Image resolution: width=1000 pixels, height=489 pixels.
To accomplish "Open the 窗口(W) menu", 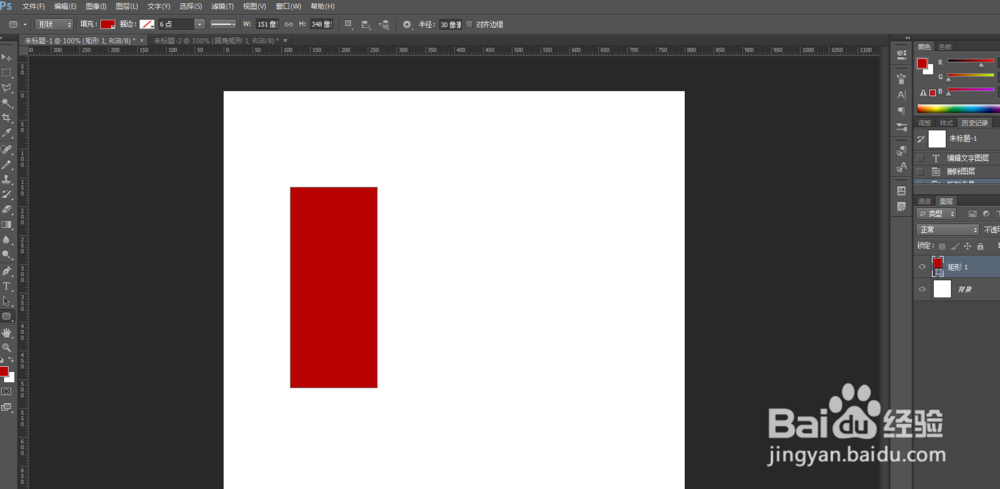I will tap(288, 6).
